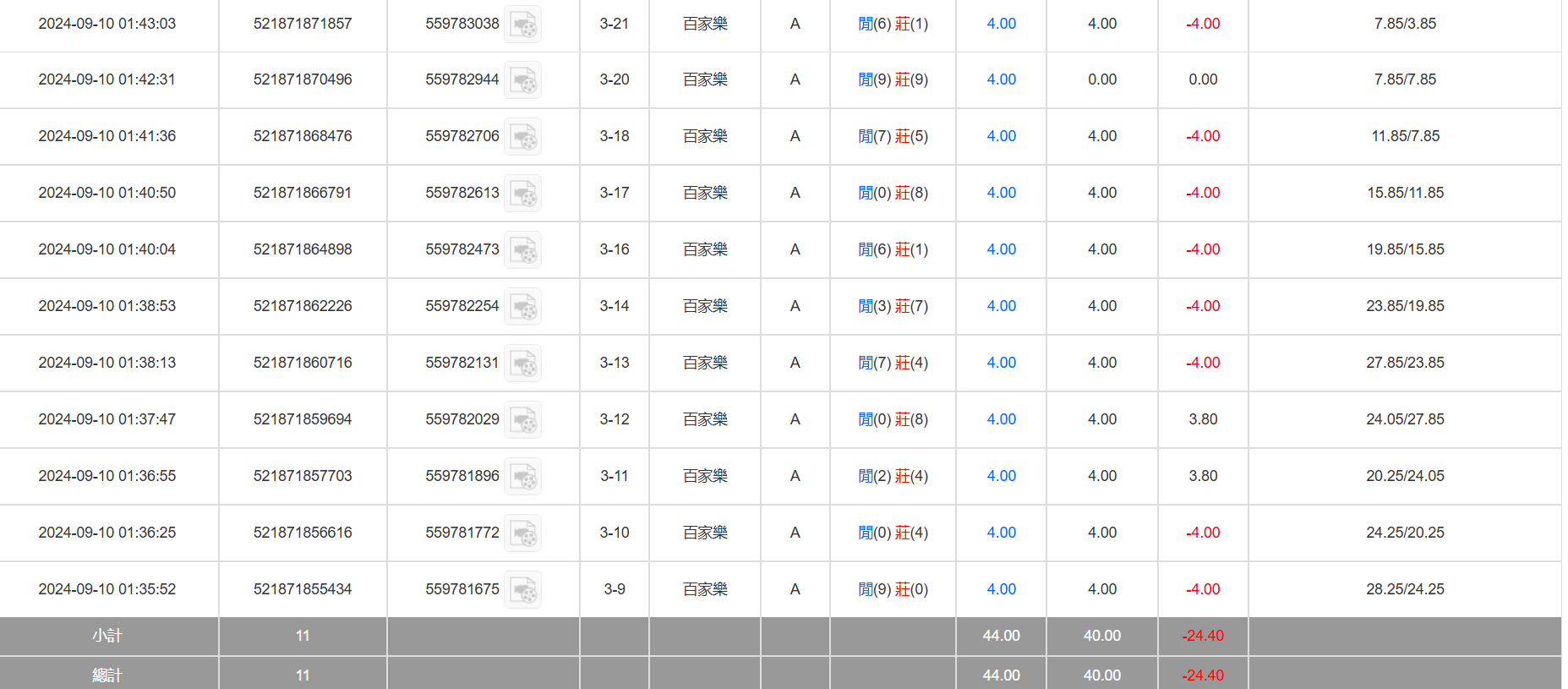This screenshot has height=689, width=1568.
Task: Open video replay for round 559781896
Action: [523, 477]
